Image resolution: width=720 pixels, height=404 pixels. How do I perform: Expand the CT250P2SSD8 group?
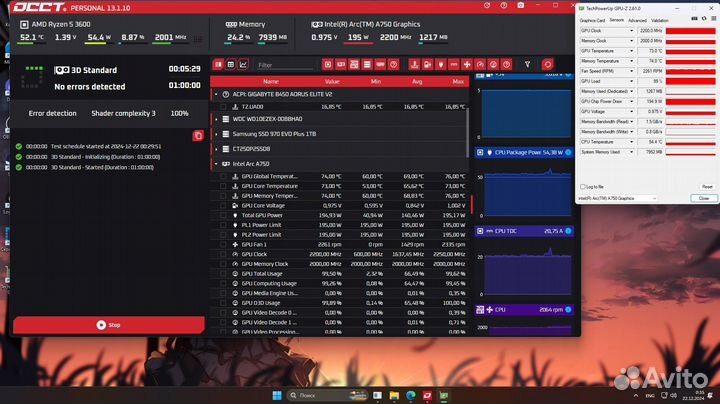click(216, 149)
